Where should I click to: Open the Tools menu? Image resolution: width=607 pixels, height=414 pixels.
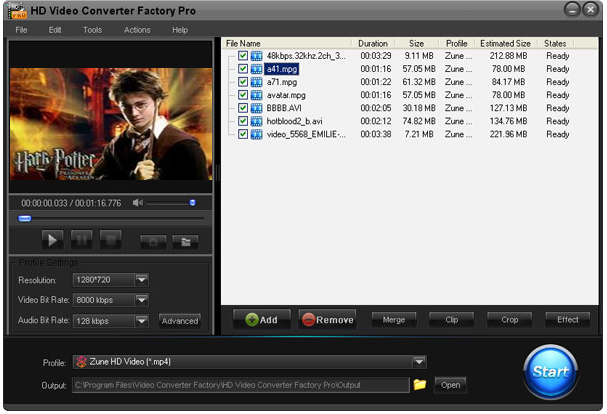(x=92, y=30)
